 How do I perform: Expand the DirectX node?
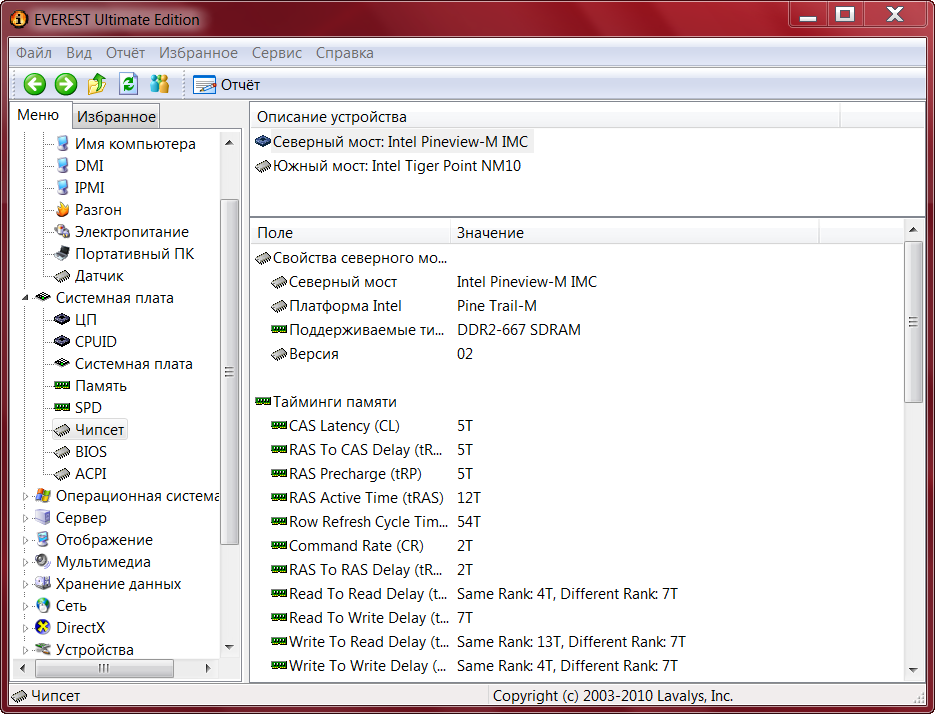tap(25, 628)
